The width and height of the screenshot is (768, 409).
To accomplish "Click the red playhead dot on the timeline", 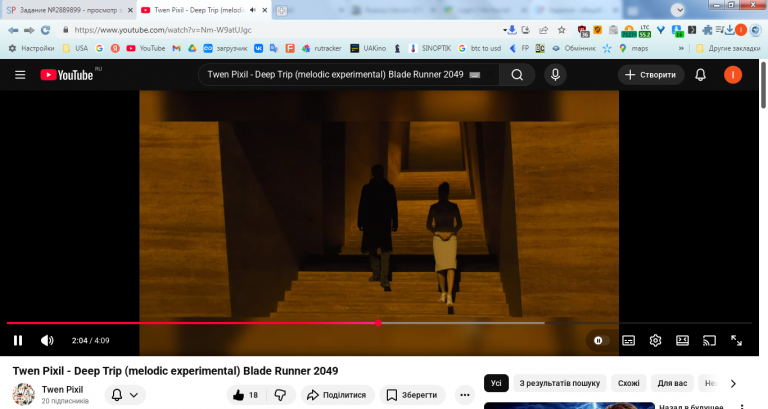I will (378, 323).
